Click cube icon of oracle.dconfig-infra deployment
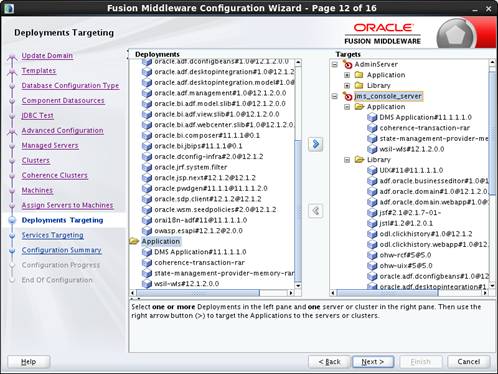This screenshot has width=498, height=374. tap(147, 157)
